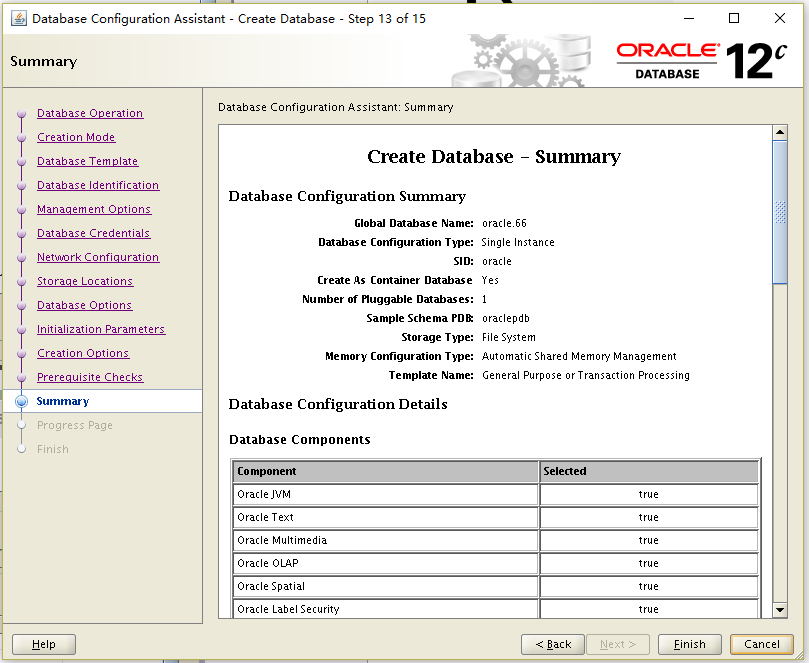Image resolution: width=809 pixels, height=663 pixels.
Task: Click the File System storage type value
Action: coord(509,337)
